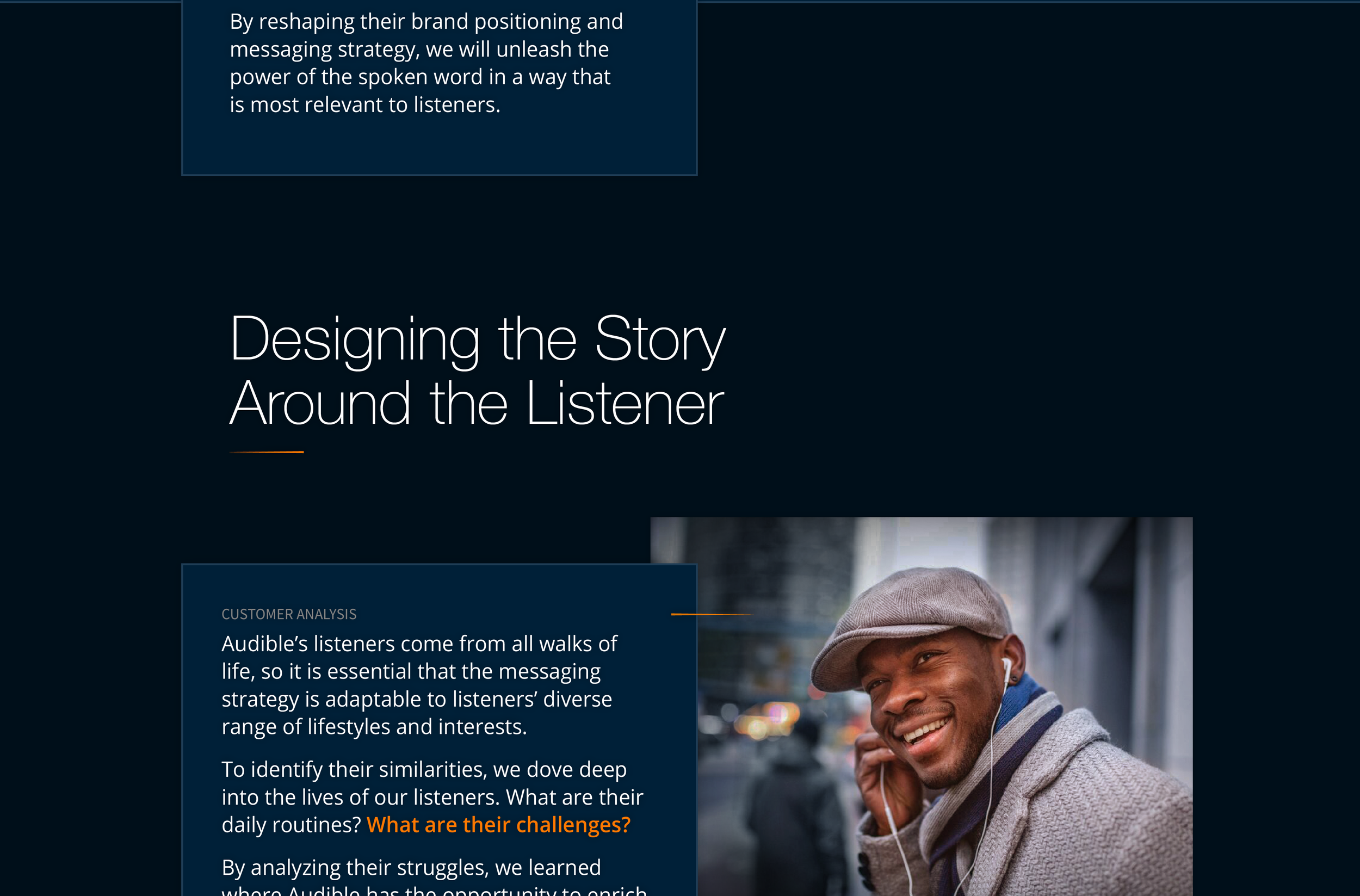Click the orange divider line beside the photo
1360x896 pixels.
click(712, 614)
